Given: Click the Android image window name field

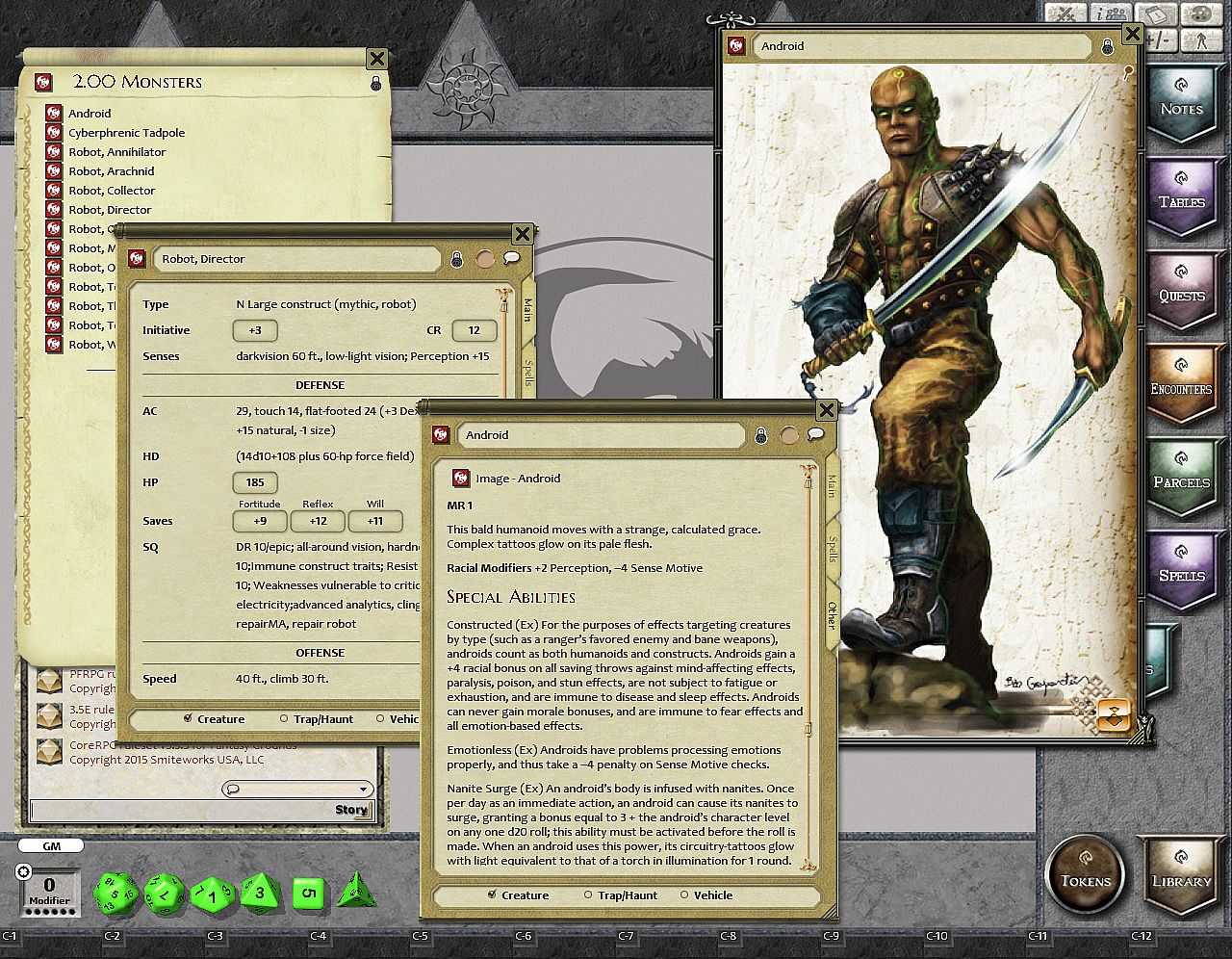Looking at the screenshot, I should pyautogui.click(x=923, y=46).
